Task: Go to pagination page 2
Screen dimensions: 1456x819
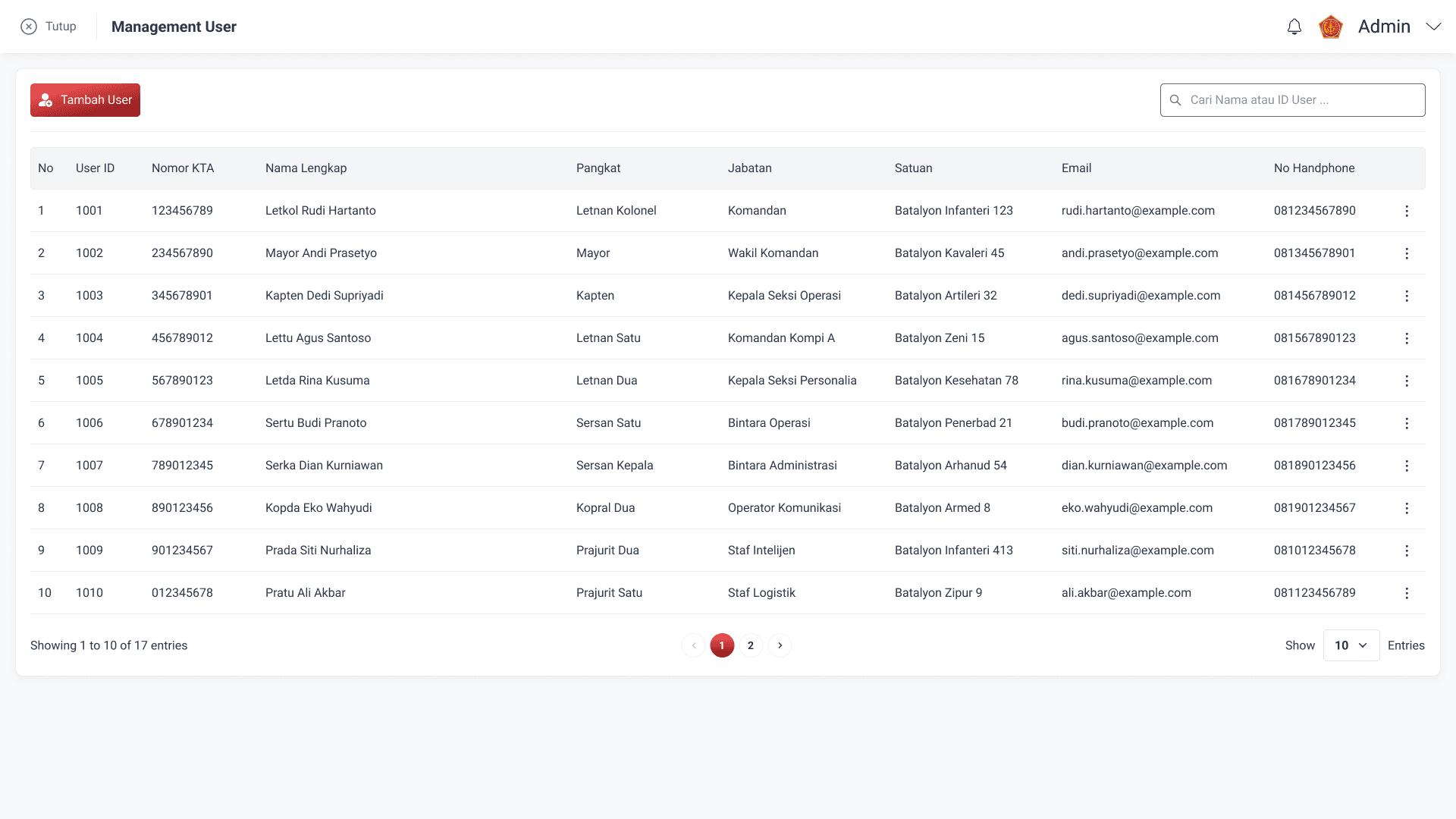Action: (x=751, y=645)
